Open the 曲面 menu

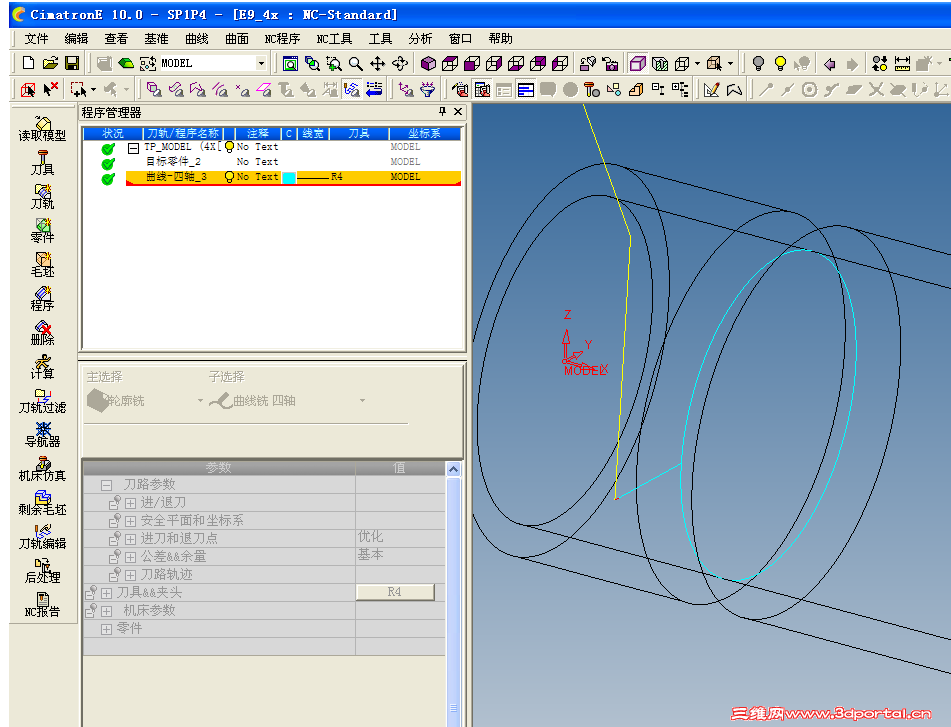(x=237, y=39)
